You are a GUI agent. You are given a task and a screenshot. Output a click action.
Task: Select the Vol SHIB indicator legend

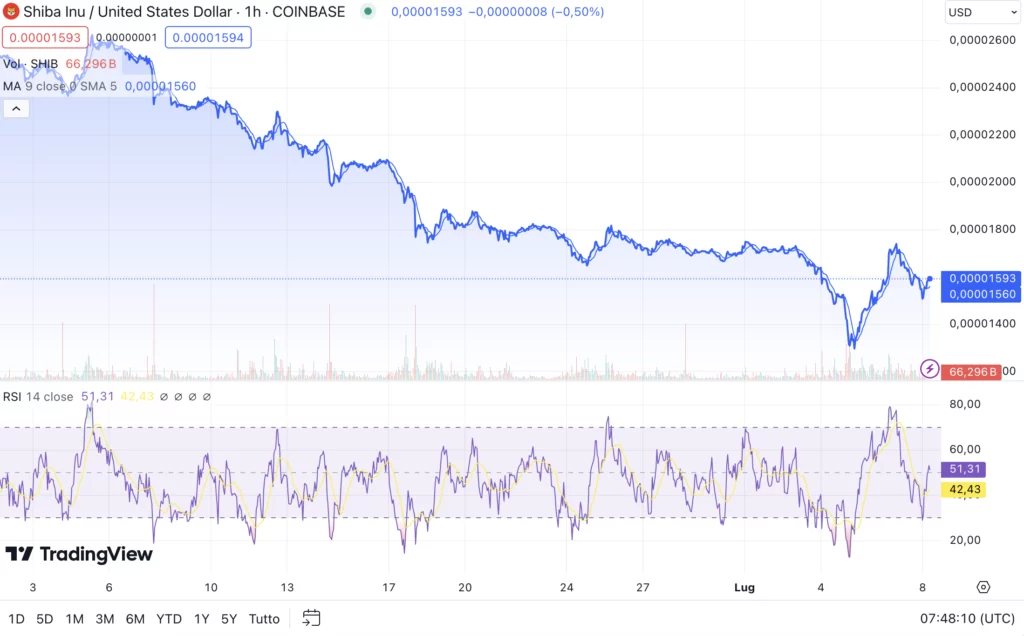pos(32,64)
